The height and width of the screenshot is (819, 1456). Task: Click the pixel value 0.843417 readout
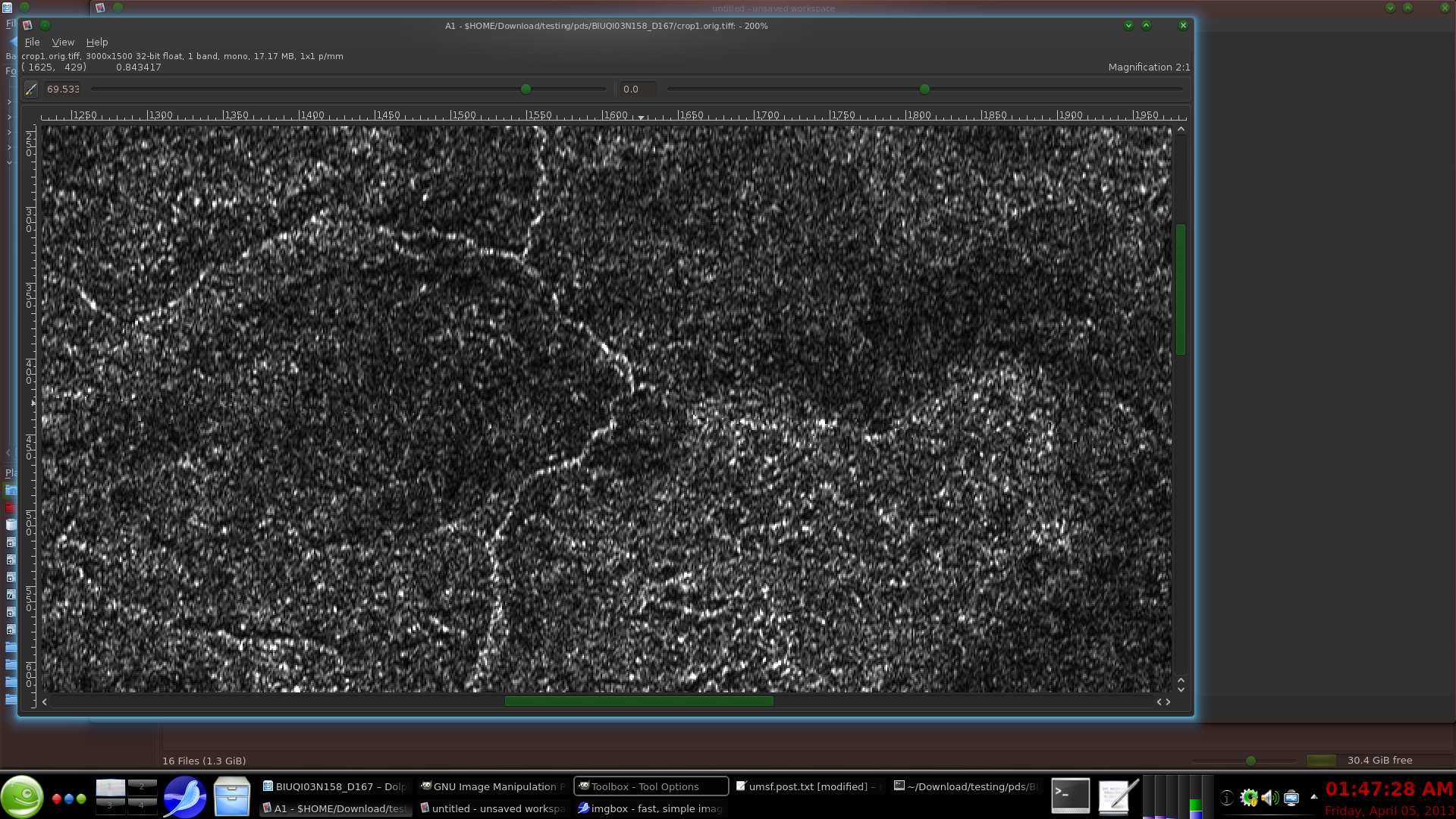click(139, 67)
